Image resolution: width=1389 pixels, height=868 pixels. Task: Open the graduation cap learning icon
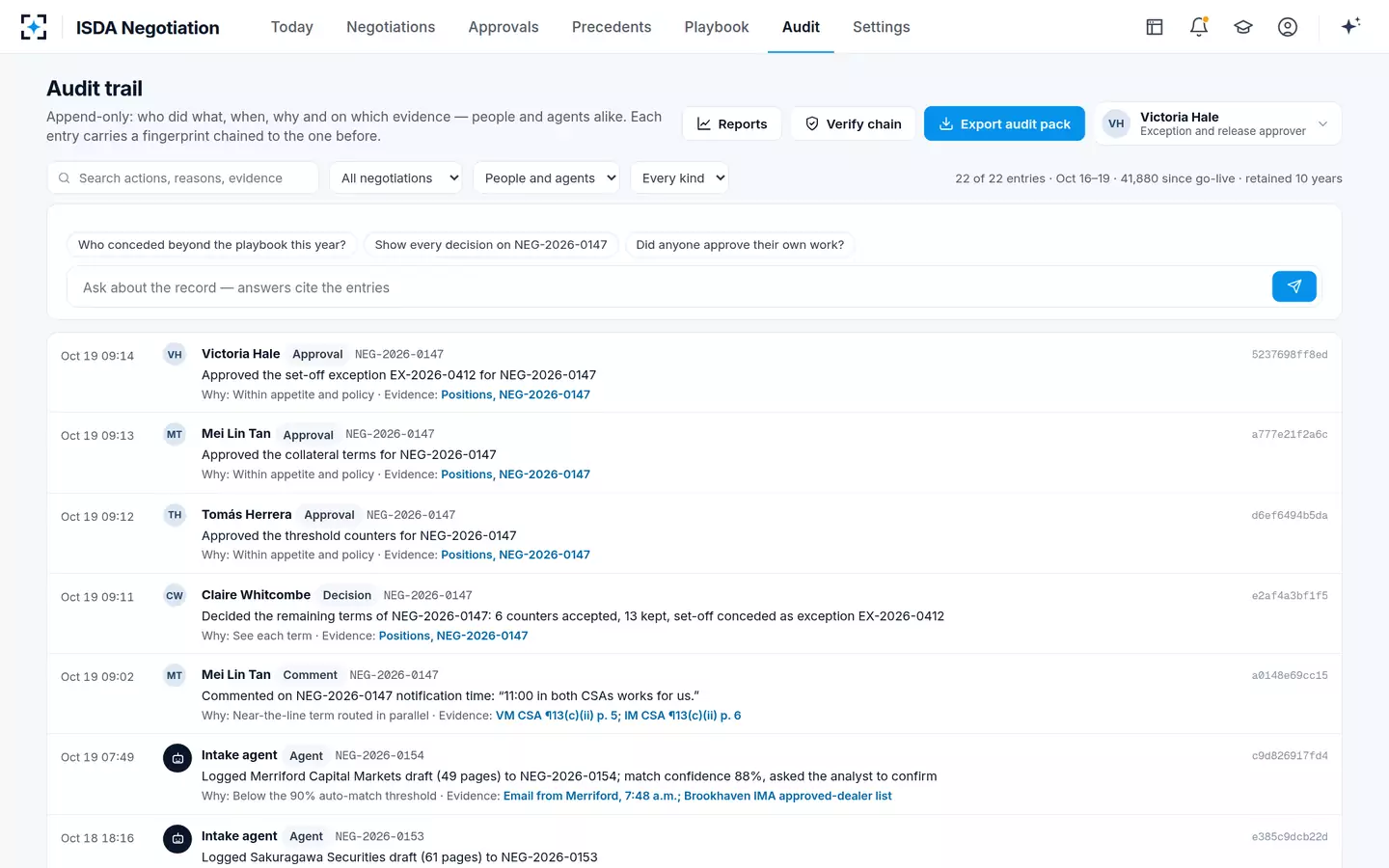click(x=1243, y=27)
